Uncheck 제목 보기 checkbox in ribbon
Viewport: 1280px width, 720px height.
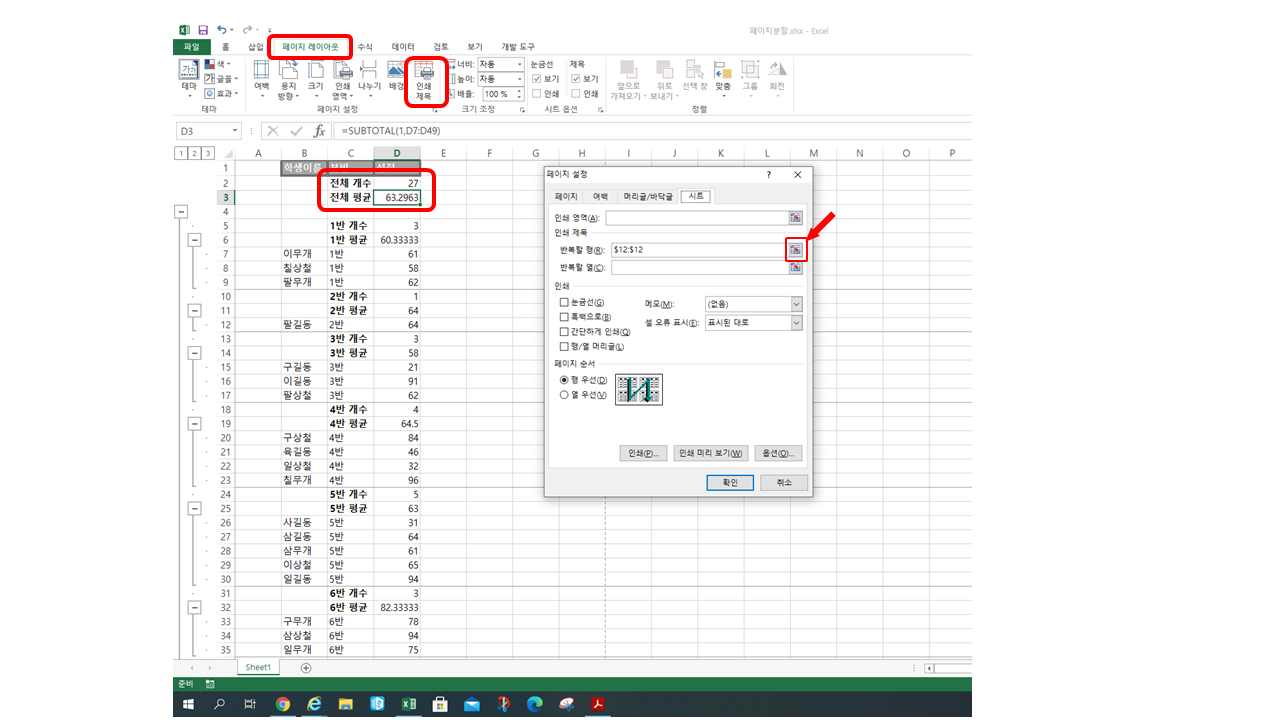pos(576,79)
